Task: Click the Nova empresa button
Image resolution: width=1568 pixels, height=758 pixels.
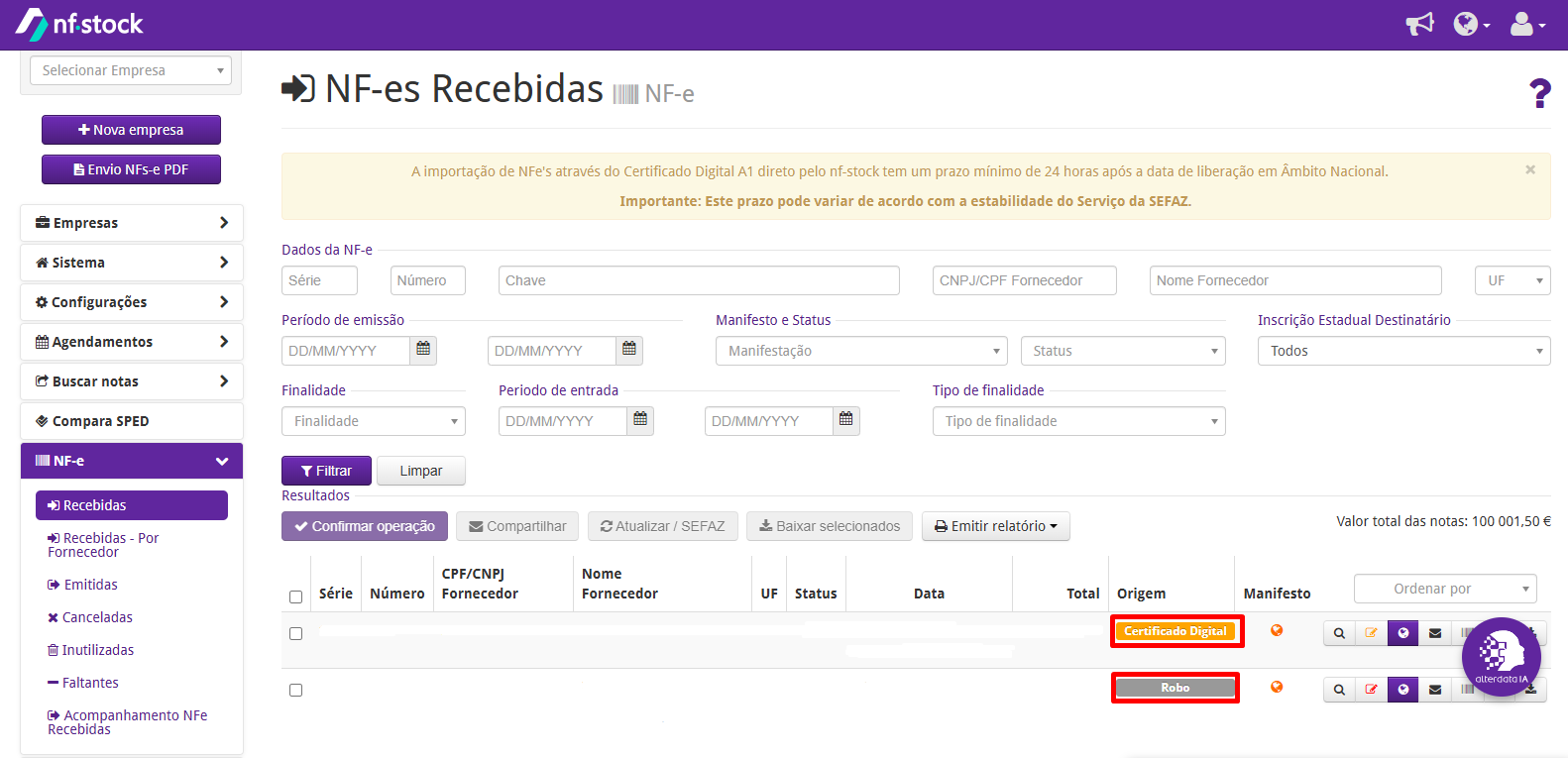Action: coord(131,130)
